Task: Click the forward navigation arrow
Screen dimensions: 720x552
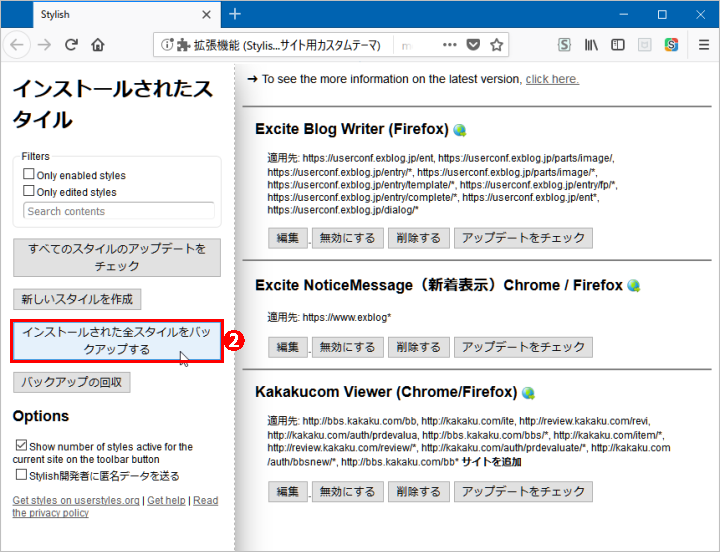Action: [x=45, y=45]
